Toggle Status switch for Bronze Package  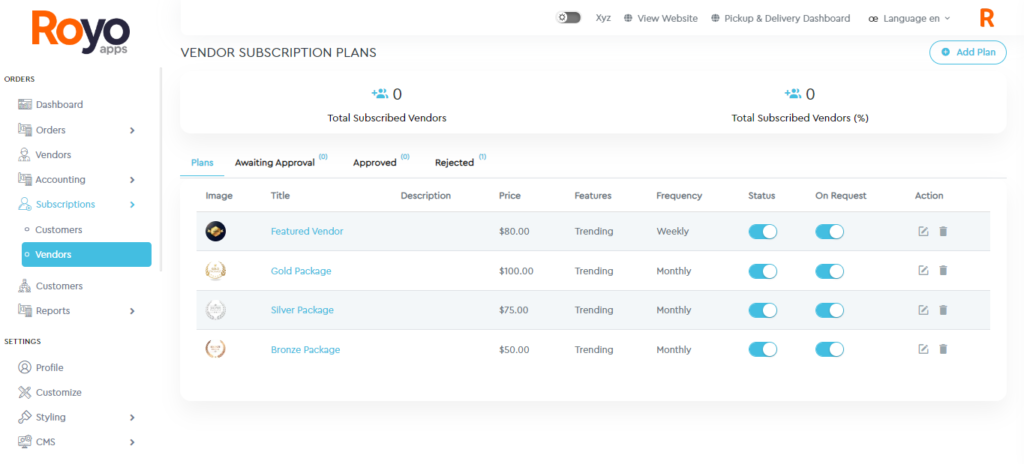click(x=763, y=349)
